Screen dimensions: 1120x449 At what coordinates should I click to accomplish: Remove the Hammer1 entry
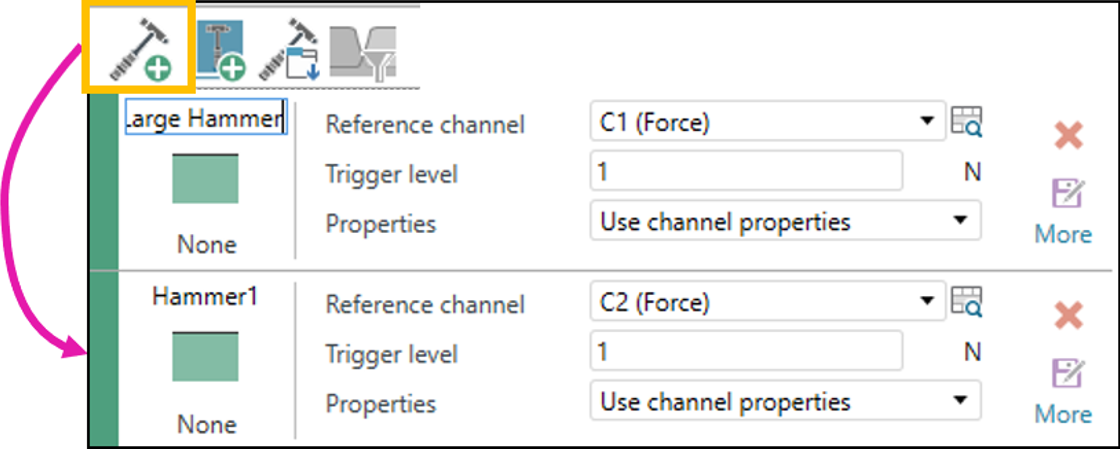(x=1068, y=316)
